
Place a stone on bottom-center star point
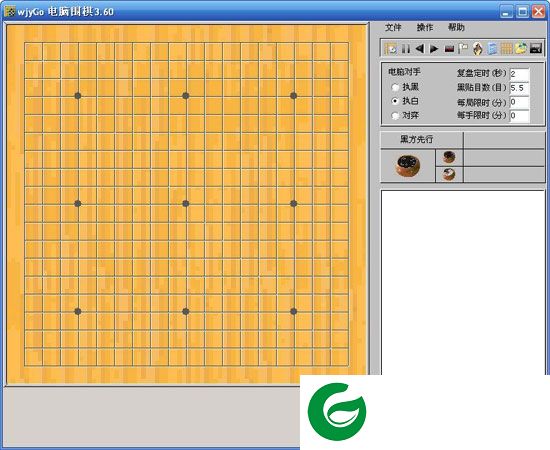pos(186,311)
